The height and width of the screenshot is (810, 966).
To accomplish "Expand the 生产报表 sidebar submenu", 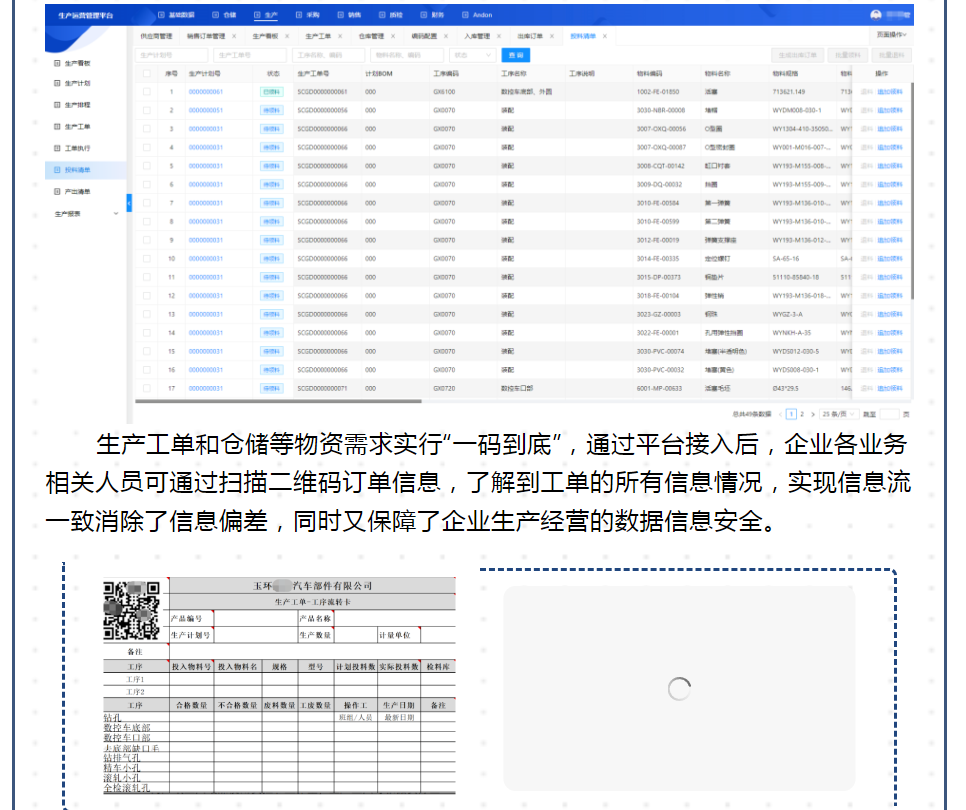I will (x=116, y=213).
